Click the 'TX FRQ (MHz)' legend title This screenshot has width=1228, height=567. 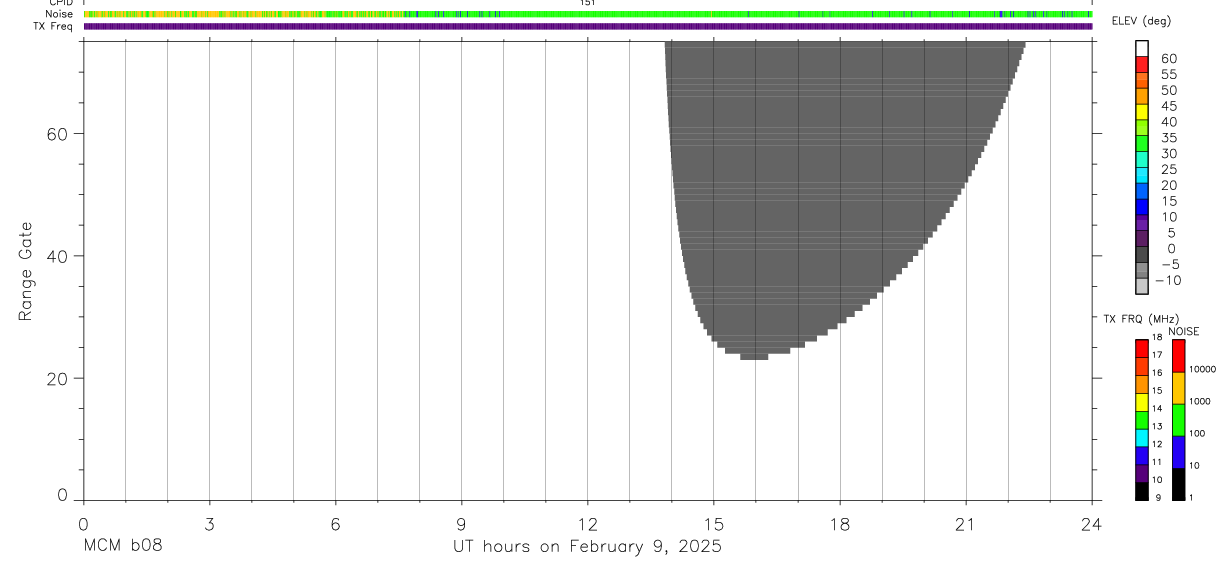coord(1141,319)
